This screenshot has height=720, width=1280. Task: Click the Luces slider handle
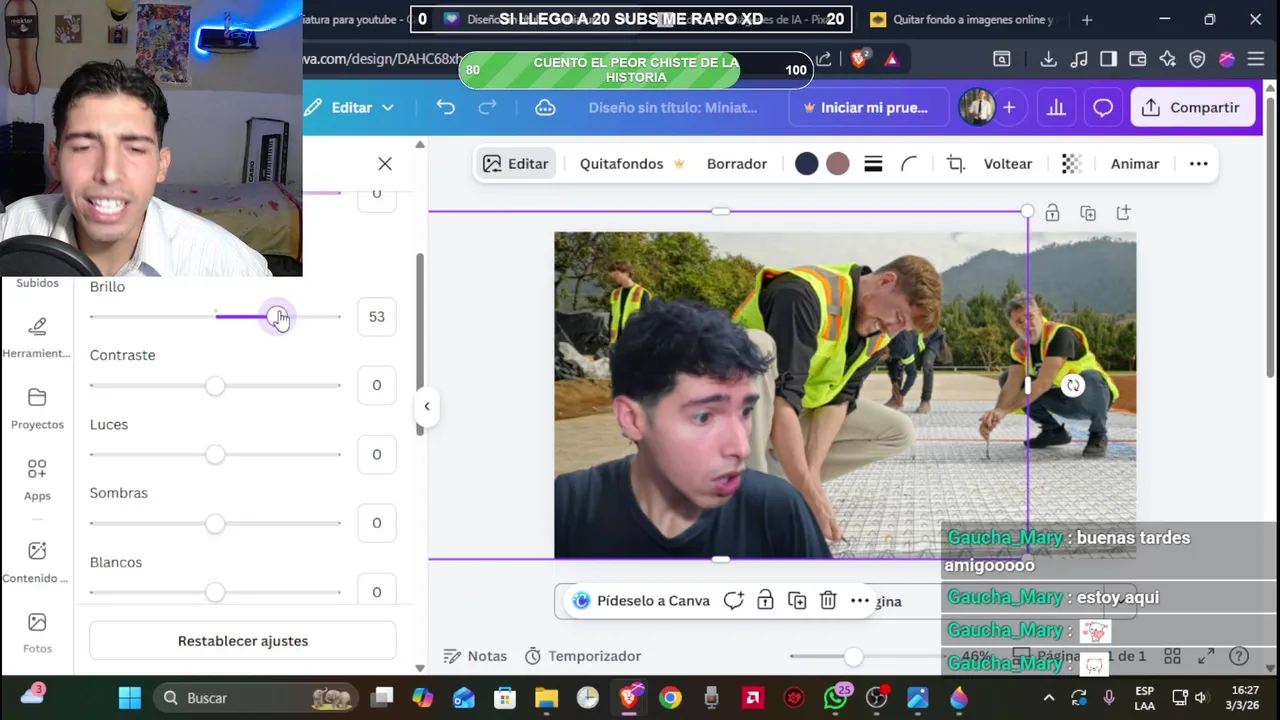[x=215, y=455]
